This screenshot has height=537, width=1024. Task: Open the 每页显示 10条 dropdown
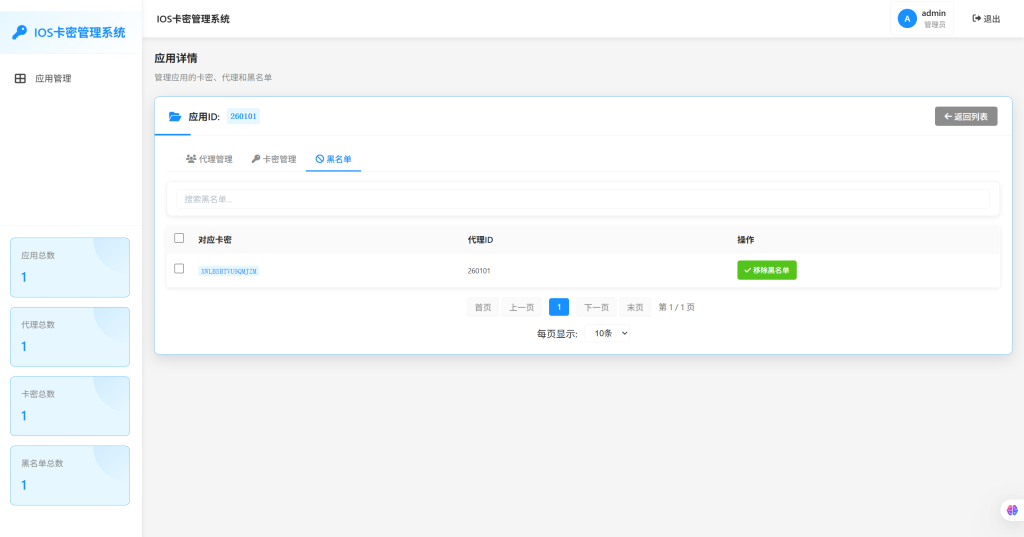pos(609,333)
